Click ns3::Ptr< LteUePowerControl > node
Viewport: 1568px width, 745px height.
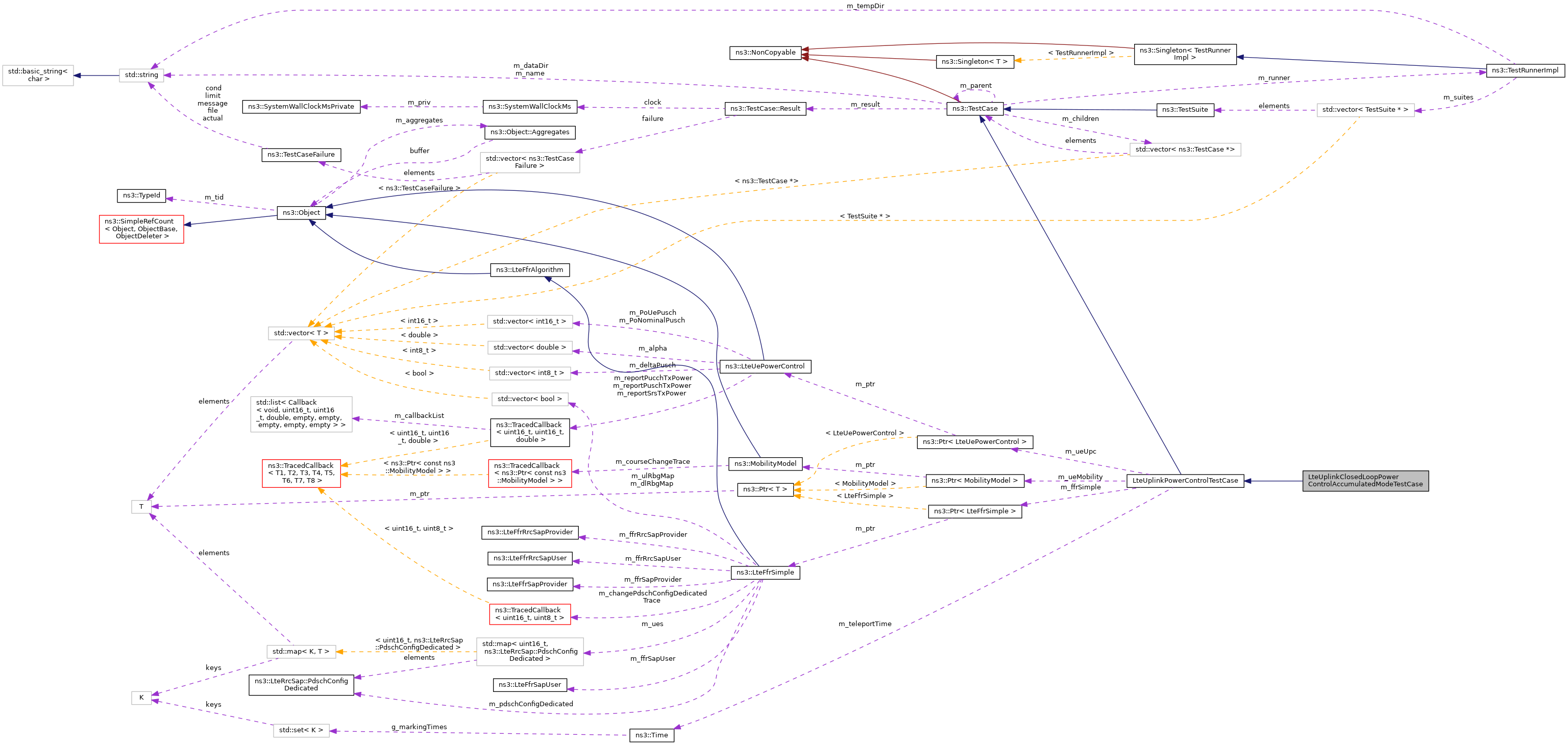point(974,442)
